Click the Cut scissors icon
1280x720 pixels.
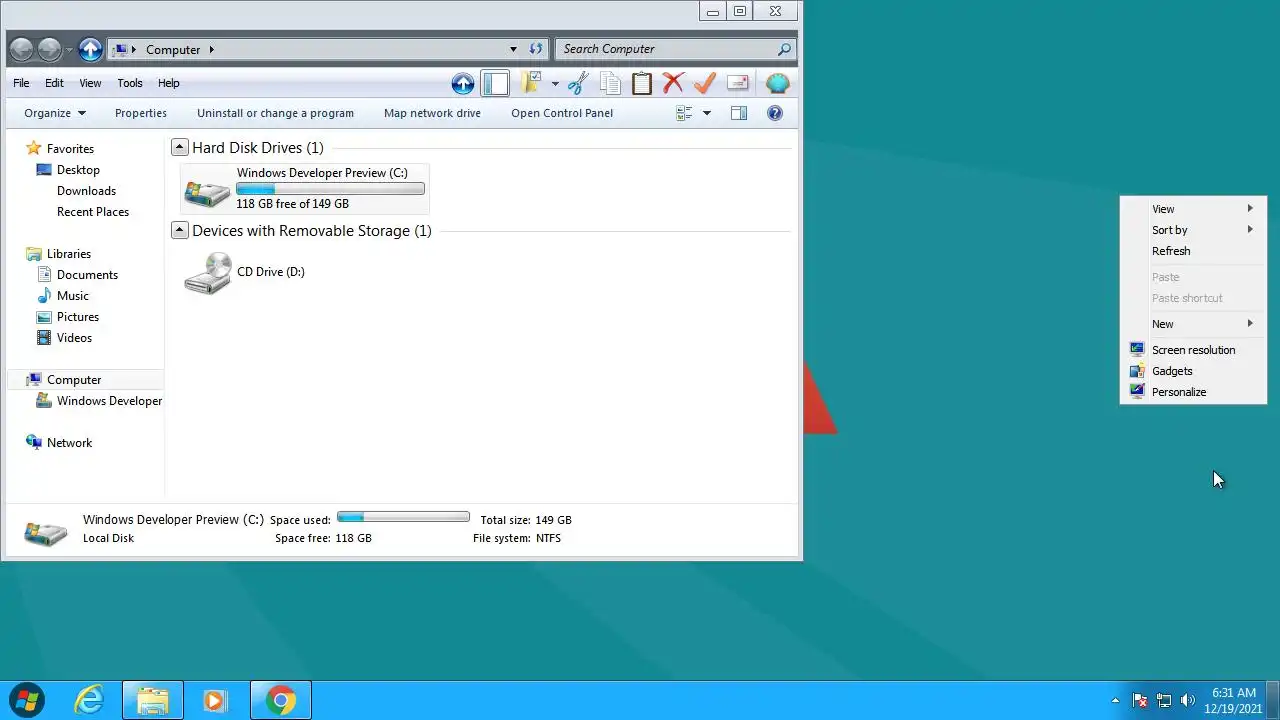[578, 84]
